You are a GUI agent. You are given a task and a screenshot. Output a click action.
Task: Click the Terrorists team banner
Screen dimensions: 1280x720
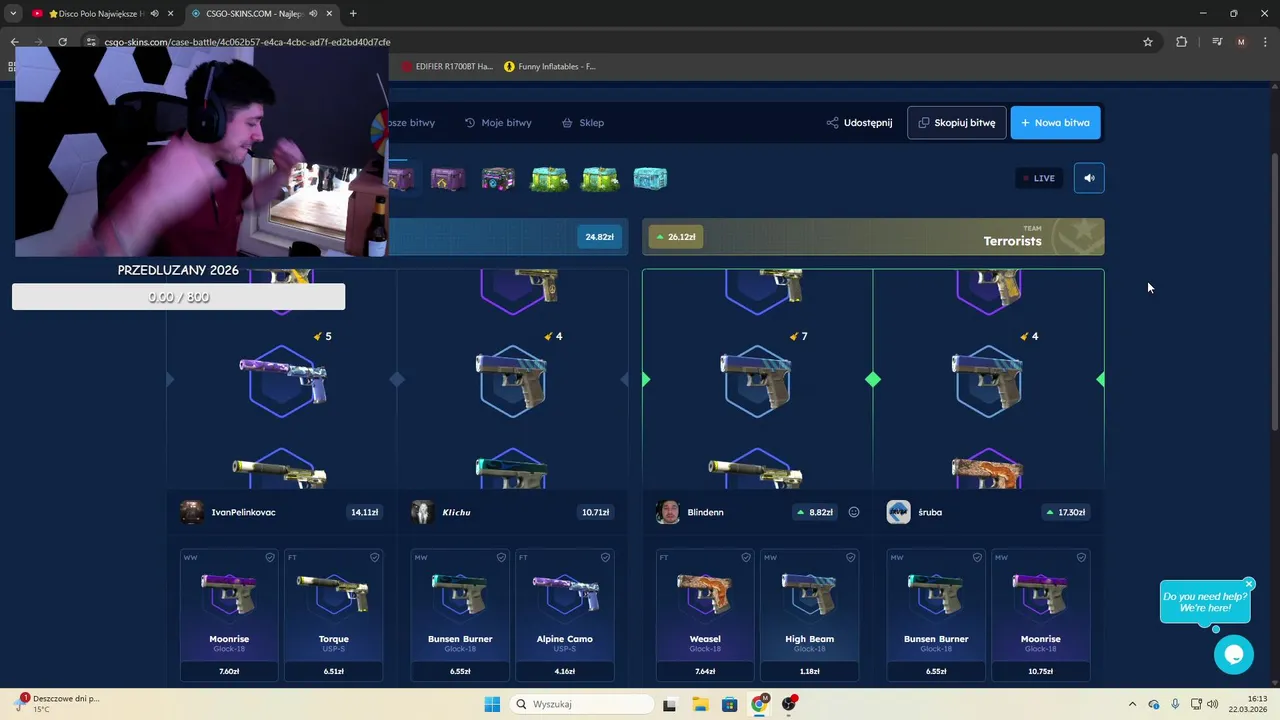pyautogui.click(x=873, y=236)
